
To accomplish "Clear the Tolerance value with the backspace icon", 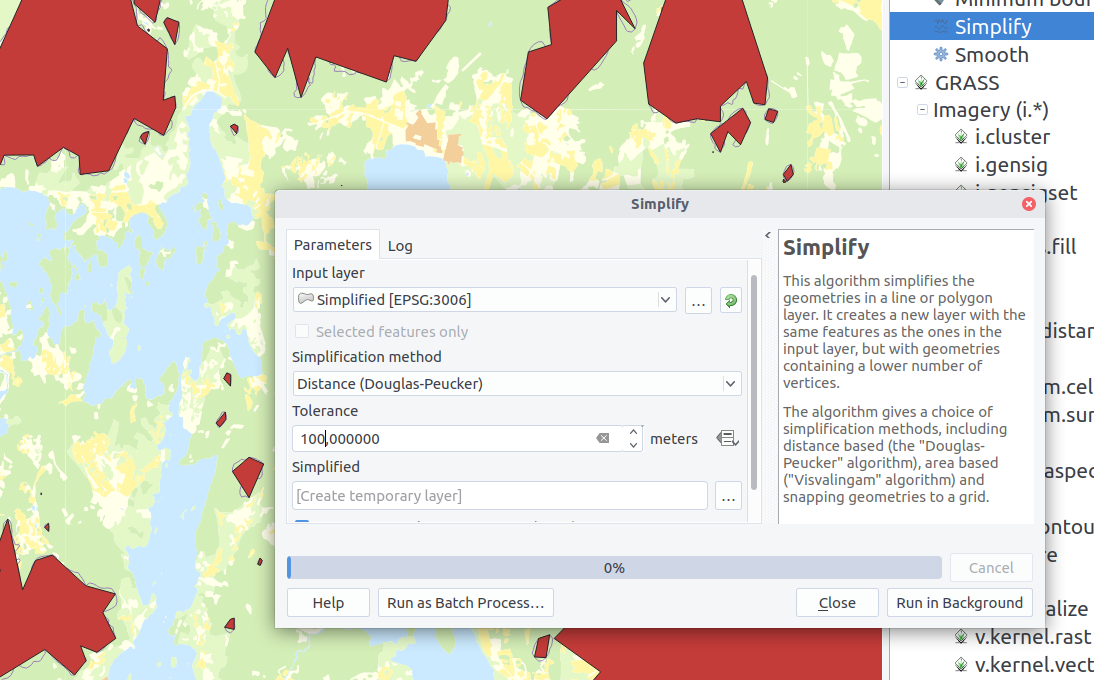I will click(x=602, y=439).
